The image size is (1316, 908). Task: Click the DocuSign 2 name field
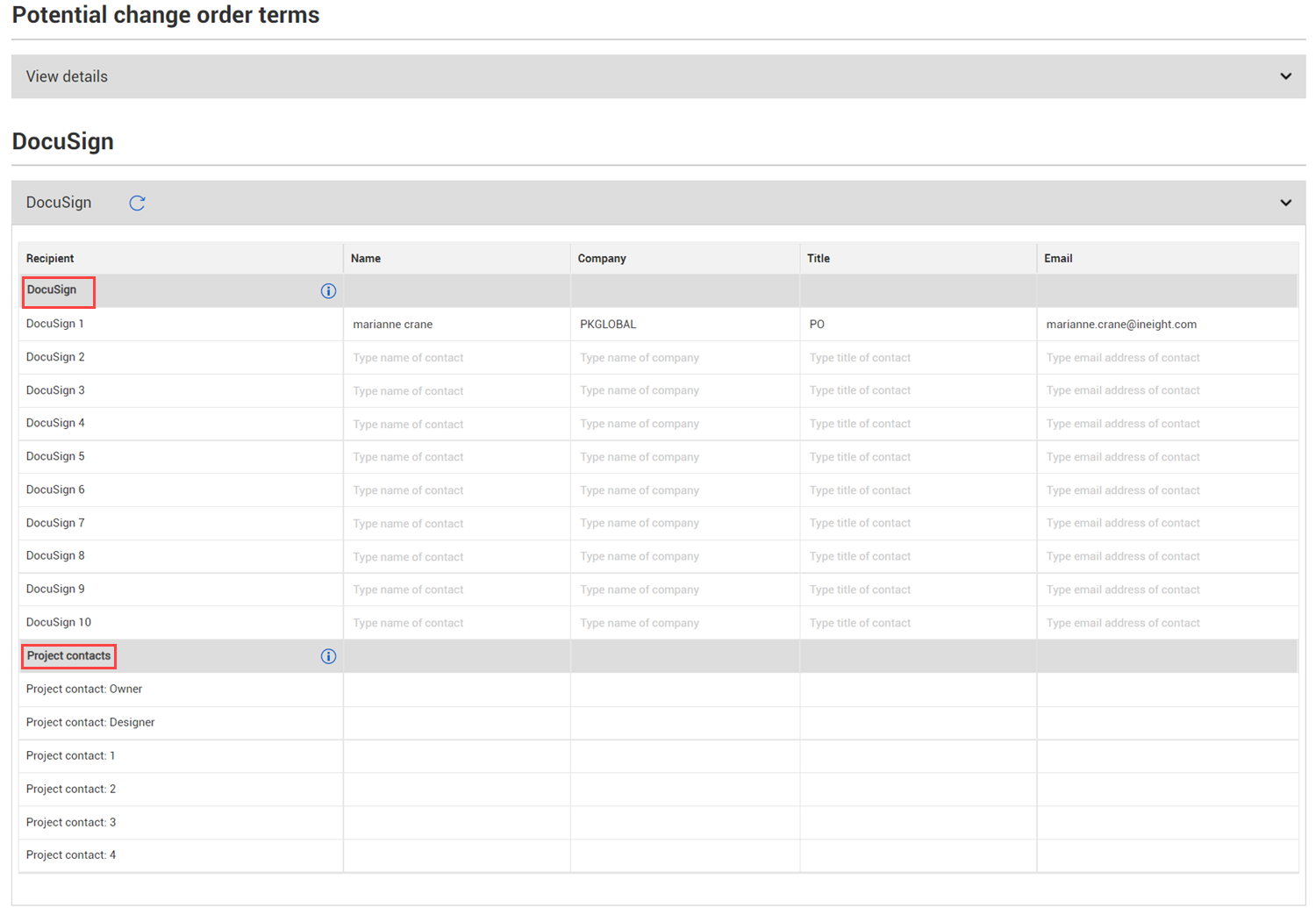(x=457, y=358)
